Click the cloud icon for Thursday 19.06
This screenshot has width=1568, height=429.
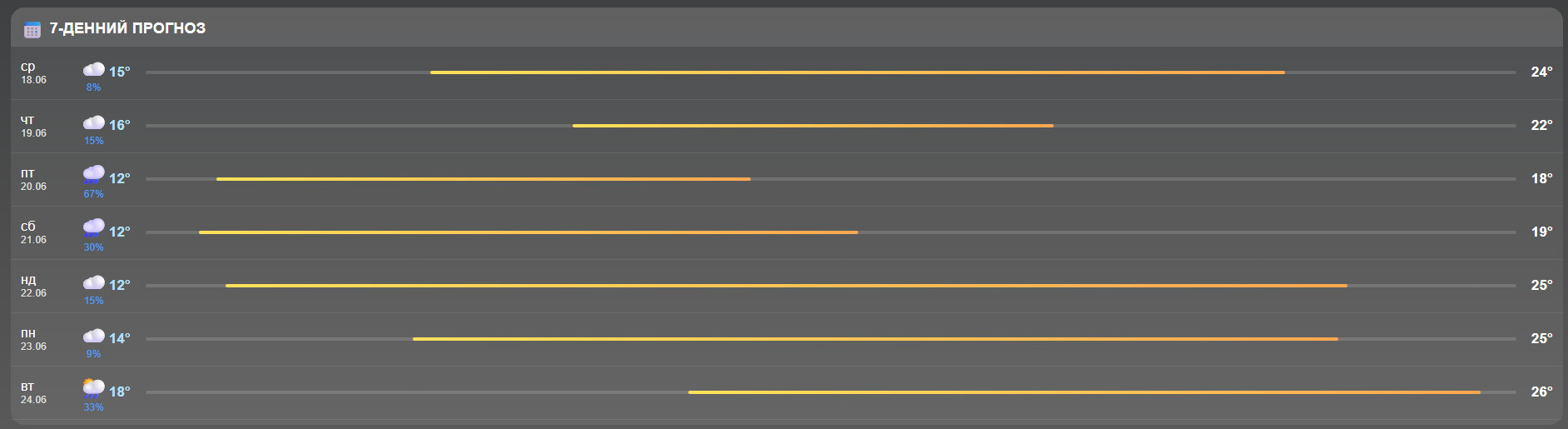coord(94,122)
